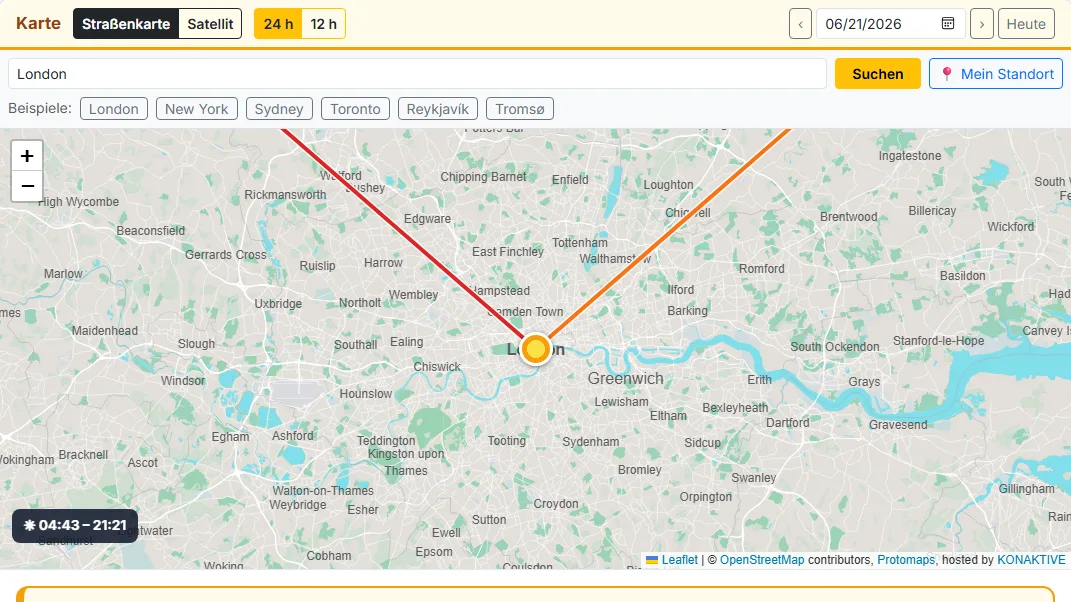
Task: Jump to today with Heute button
Action: click(1026, 24)
